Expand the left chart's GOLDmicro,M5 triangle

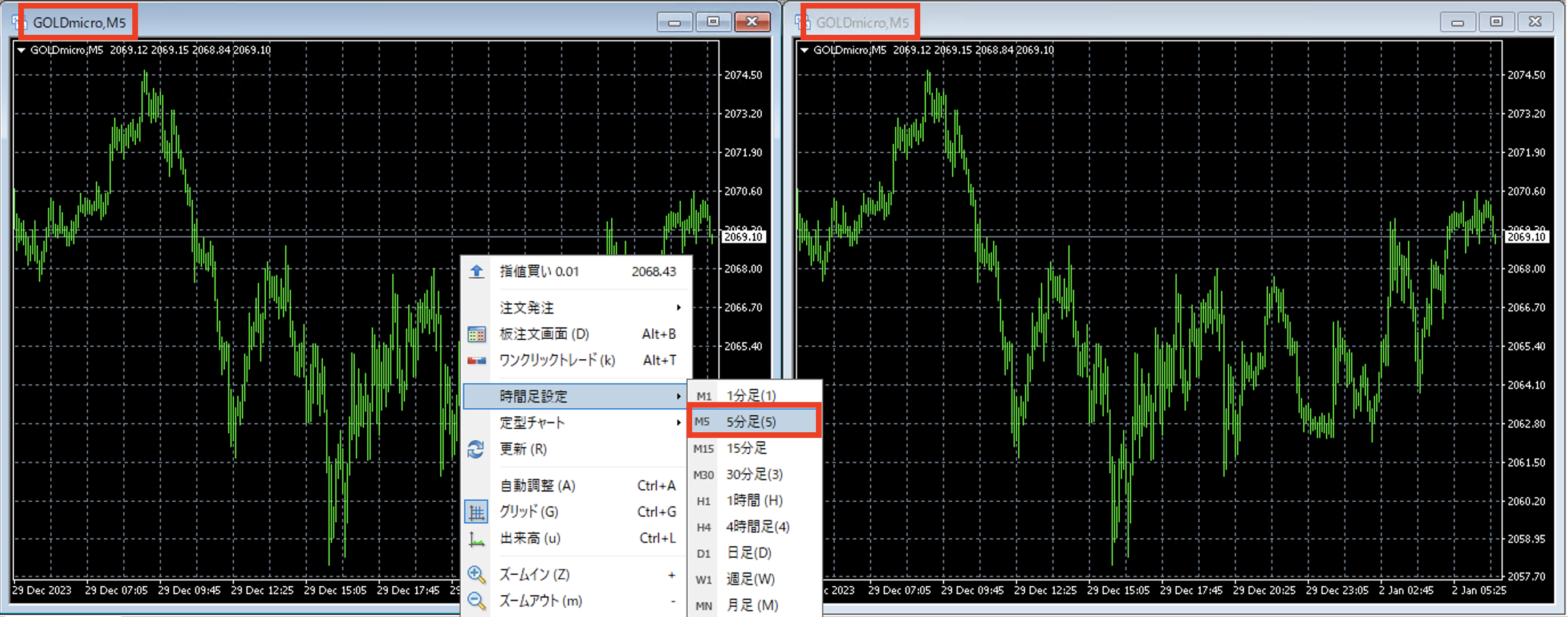coord(21,50)
